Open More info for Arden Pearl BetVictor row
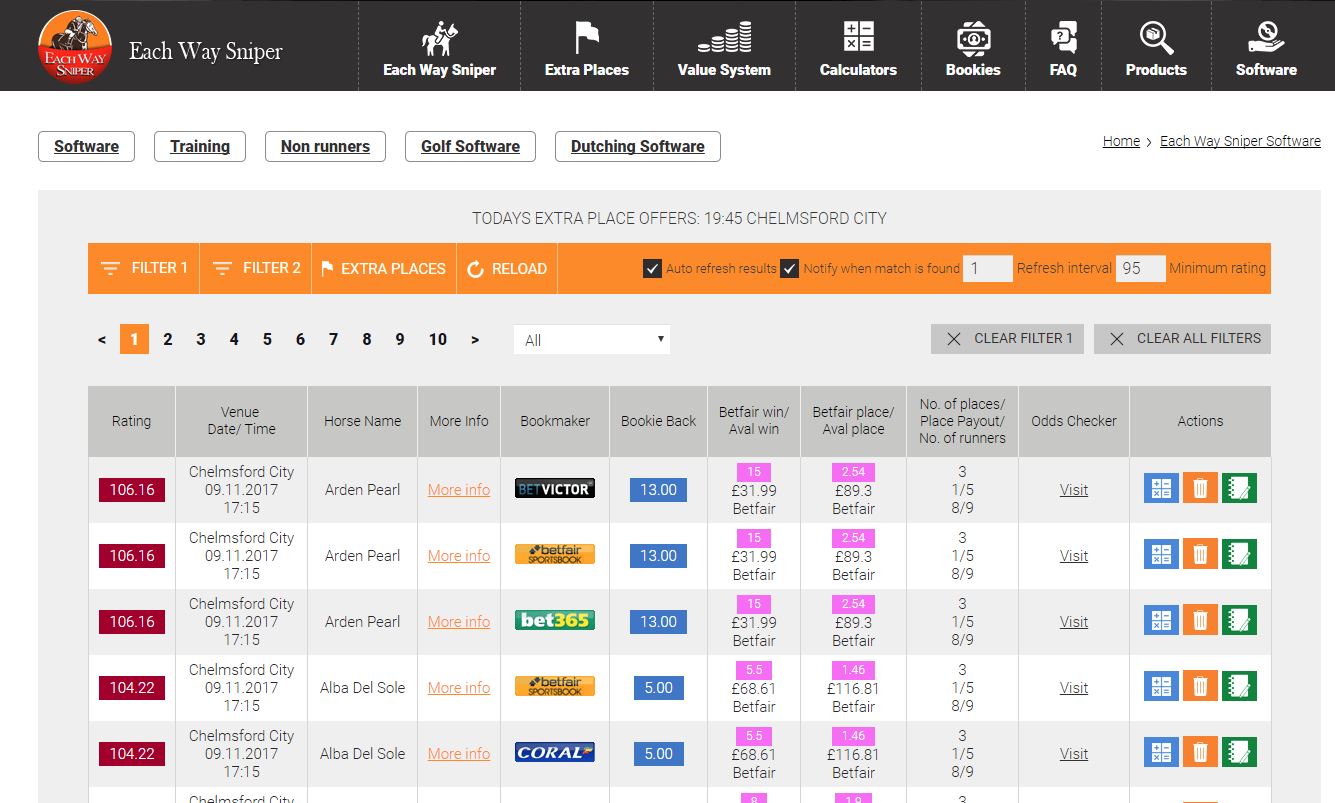 click(x=459, y=489)
